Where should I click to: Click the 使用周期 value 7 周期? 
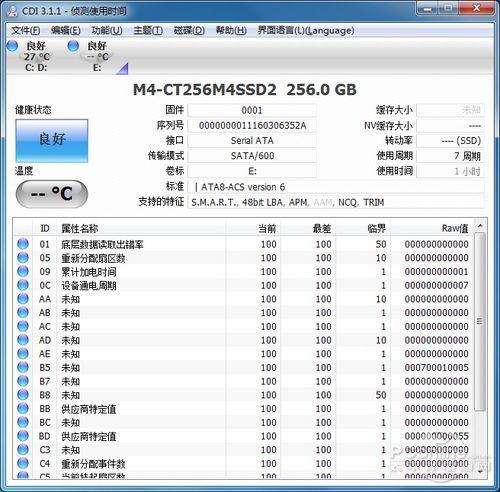[450, 156]
